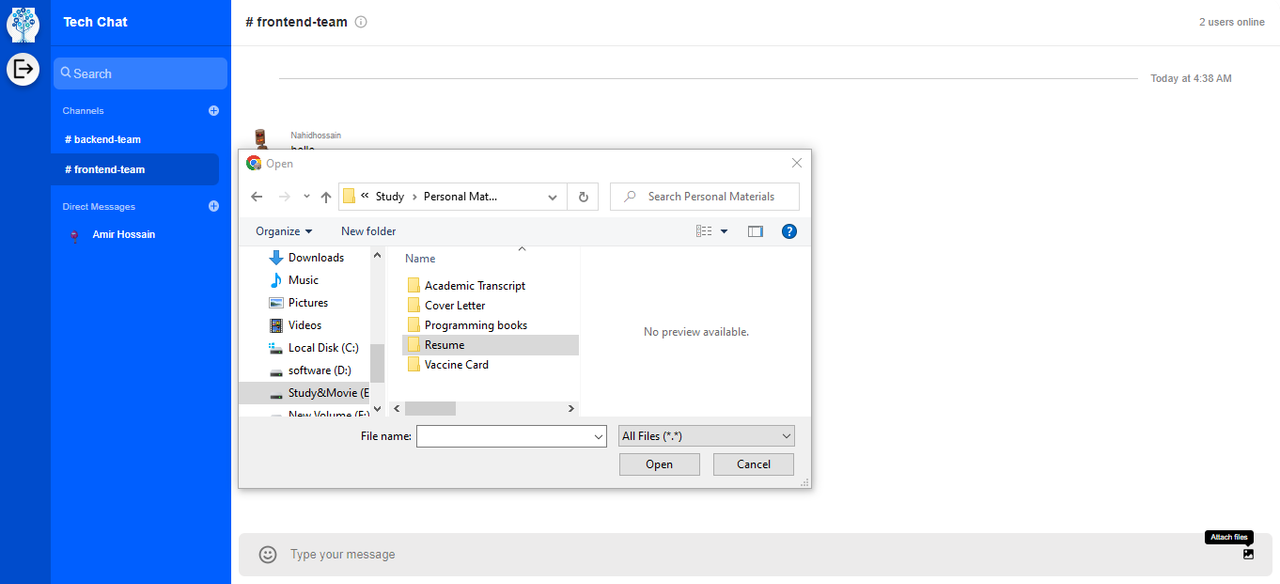Select the frontend-team channel
Screen dimensions: 1280x584
coord(135,169)
